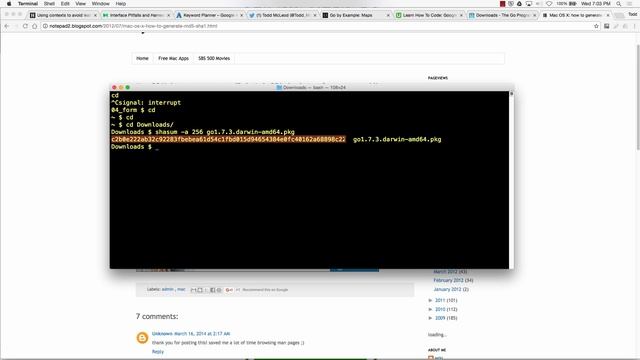
Task: Click the Share to Pinterest icon
Action: click(219, 290)
